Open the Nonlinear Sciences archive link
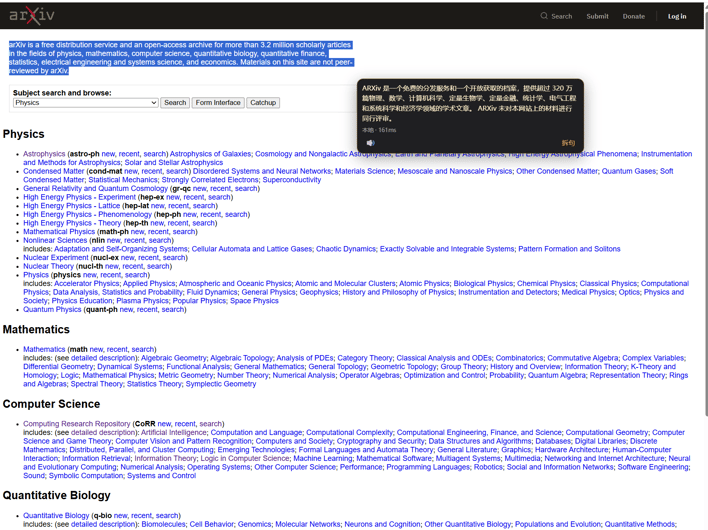The width and height of the screenshot is (708, 530). pos(56,240)
